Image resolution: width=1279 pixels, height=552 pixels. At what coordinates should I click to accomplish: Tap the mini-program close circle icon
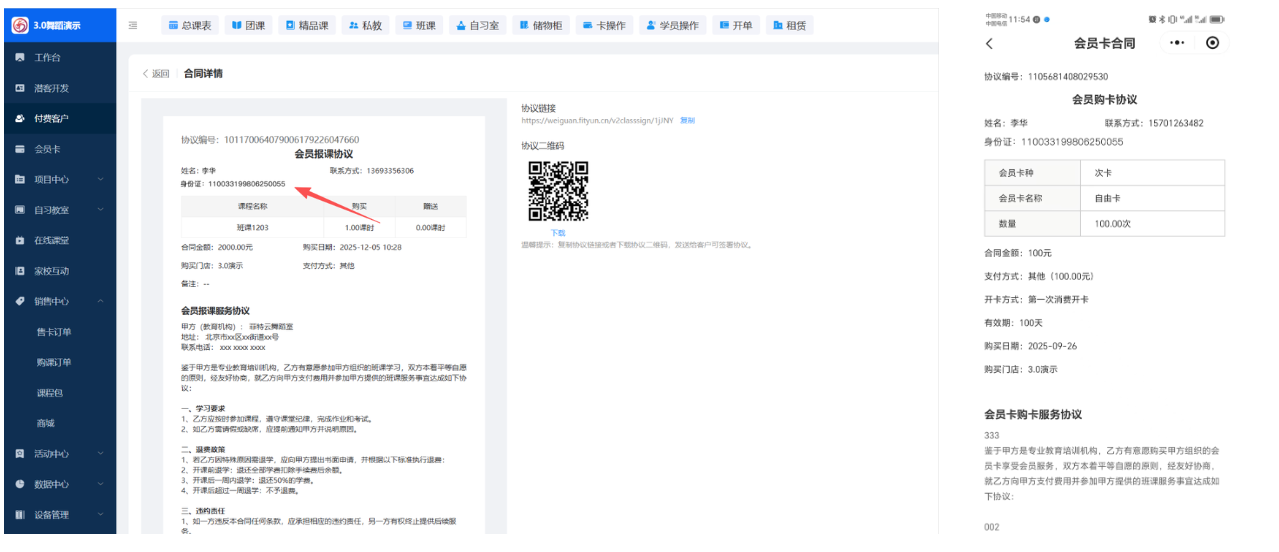[x=1213, y=43]
